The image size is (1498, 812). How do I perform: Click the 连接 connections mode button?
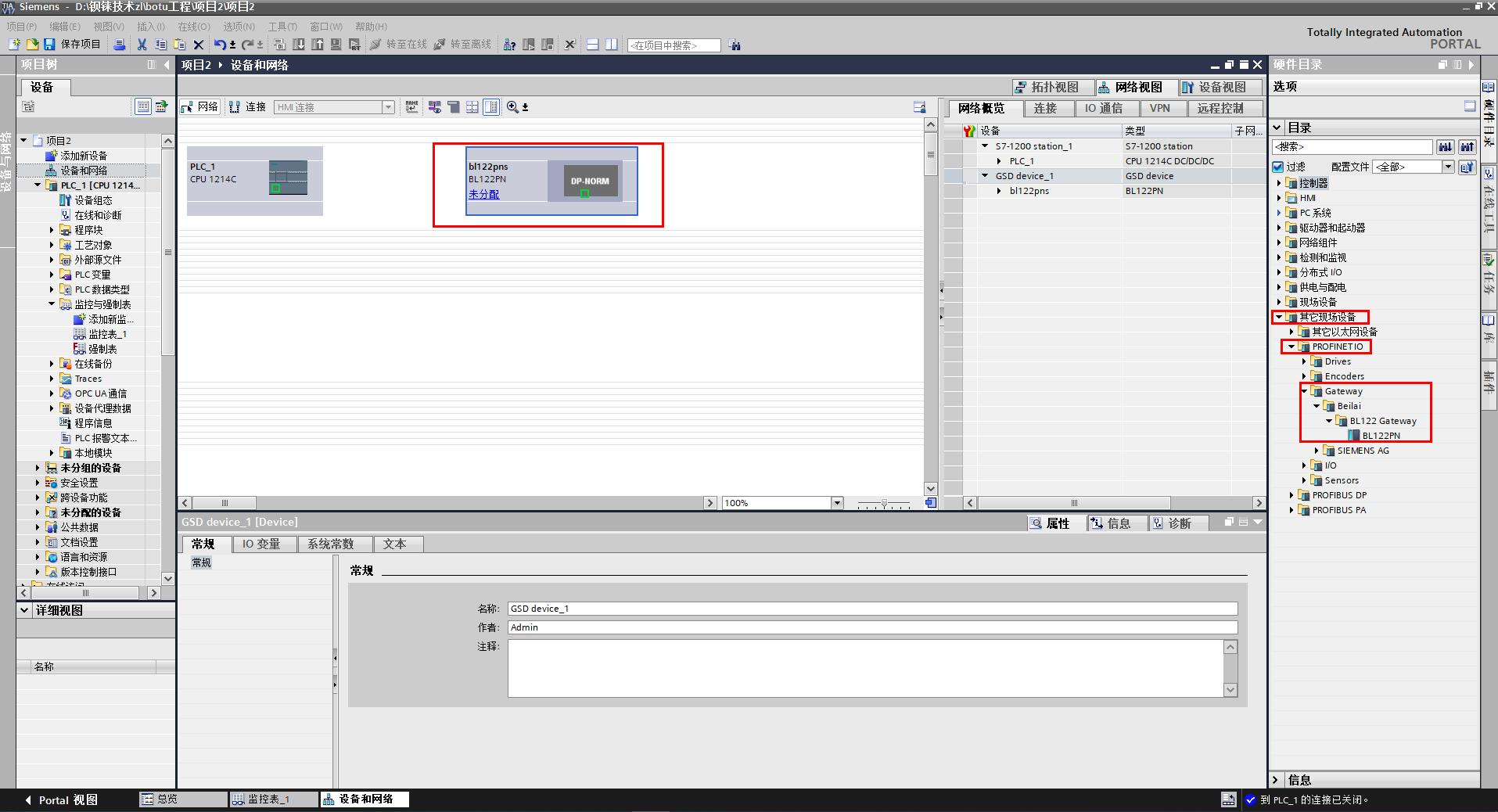pos(248,107)
